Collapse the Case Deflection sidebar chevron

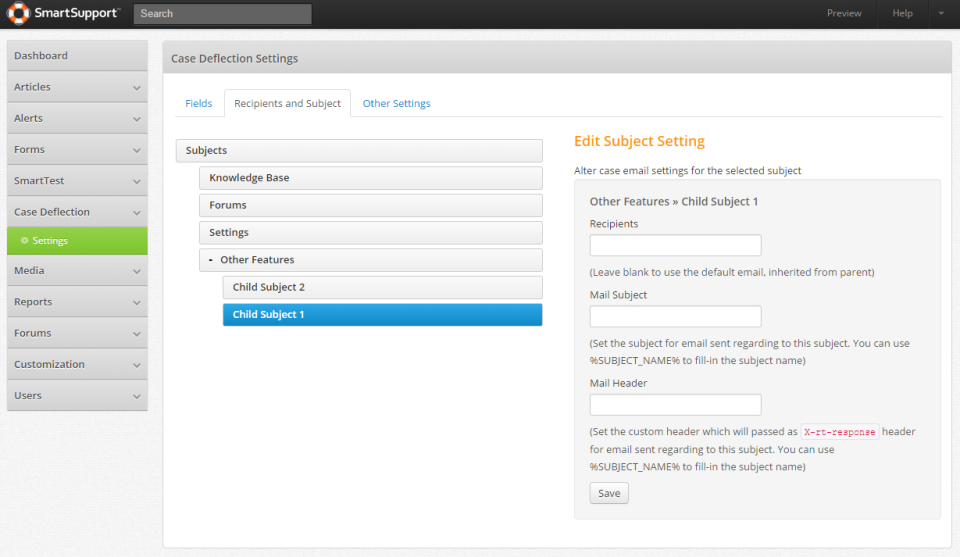pos(137,213)
